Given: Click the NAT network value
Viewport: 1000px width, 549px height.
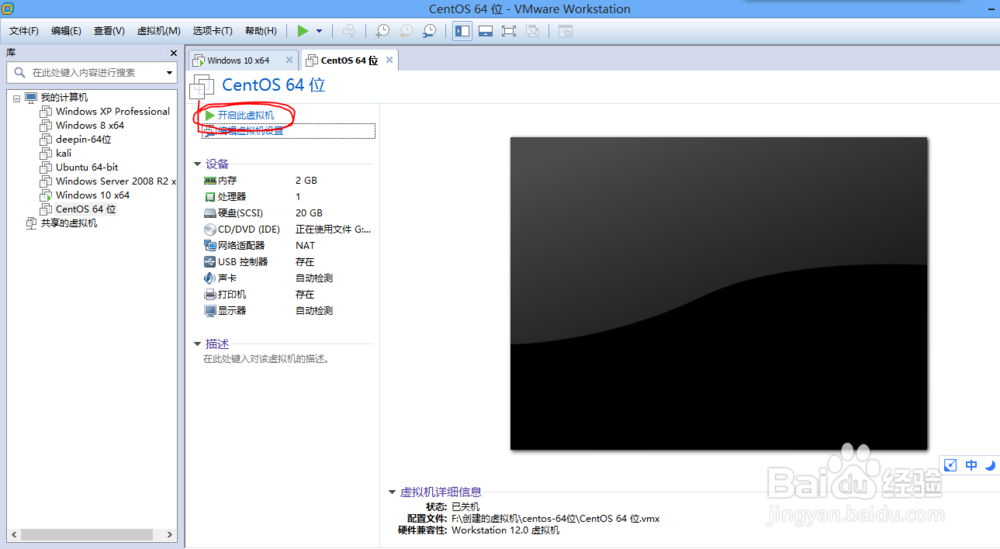Looking at the screenshot, I should (x=305, y=245).
